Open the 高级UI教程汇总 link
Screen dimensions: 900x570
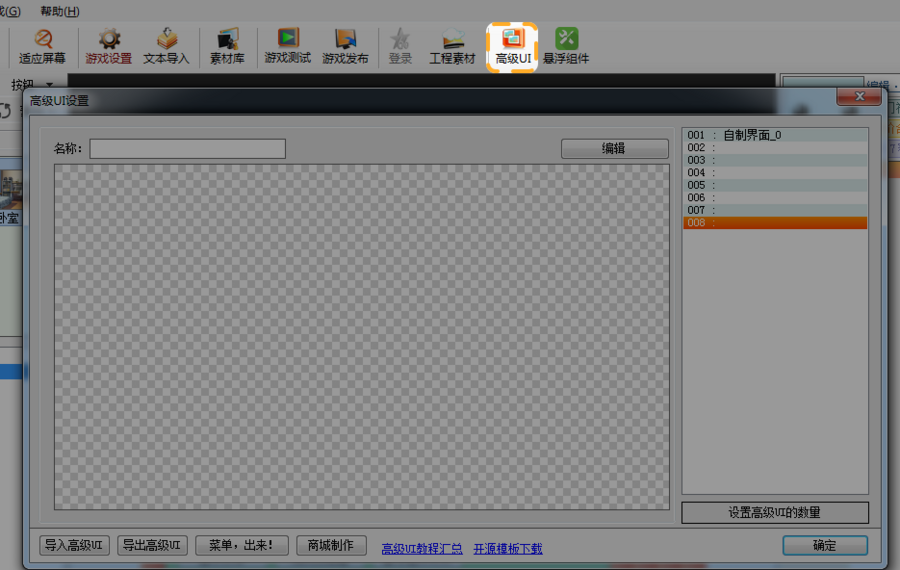[421, 548]
